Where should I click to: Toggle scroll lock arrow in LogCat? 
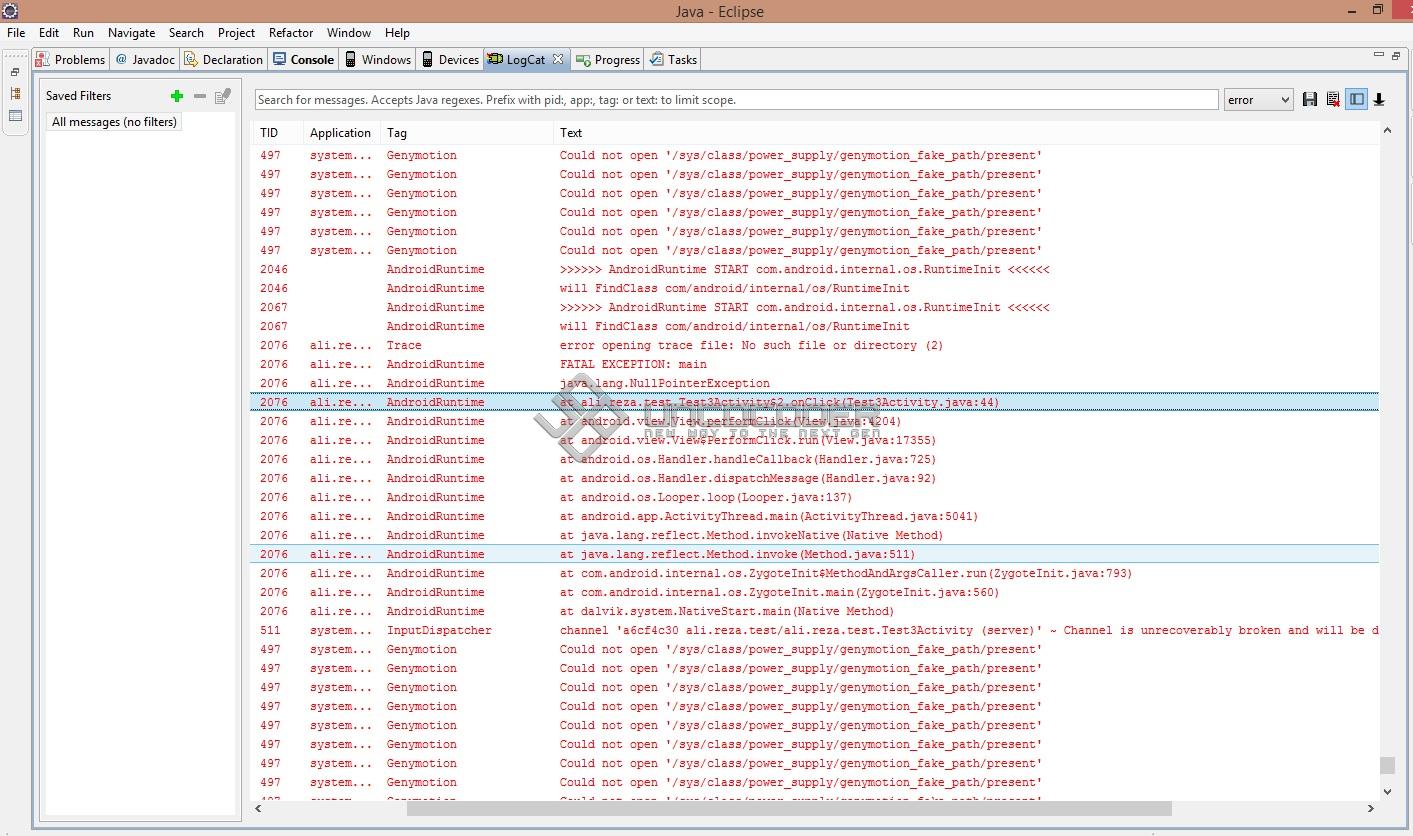click(1379, 99)
